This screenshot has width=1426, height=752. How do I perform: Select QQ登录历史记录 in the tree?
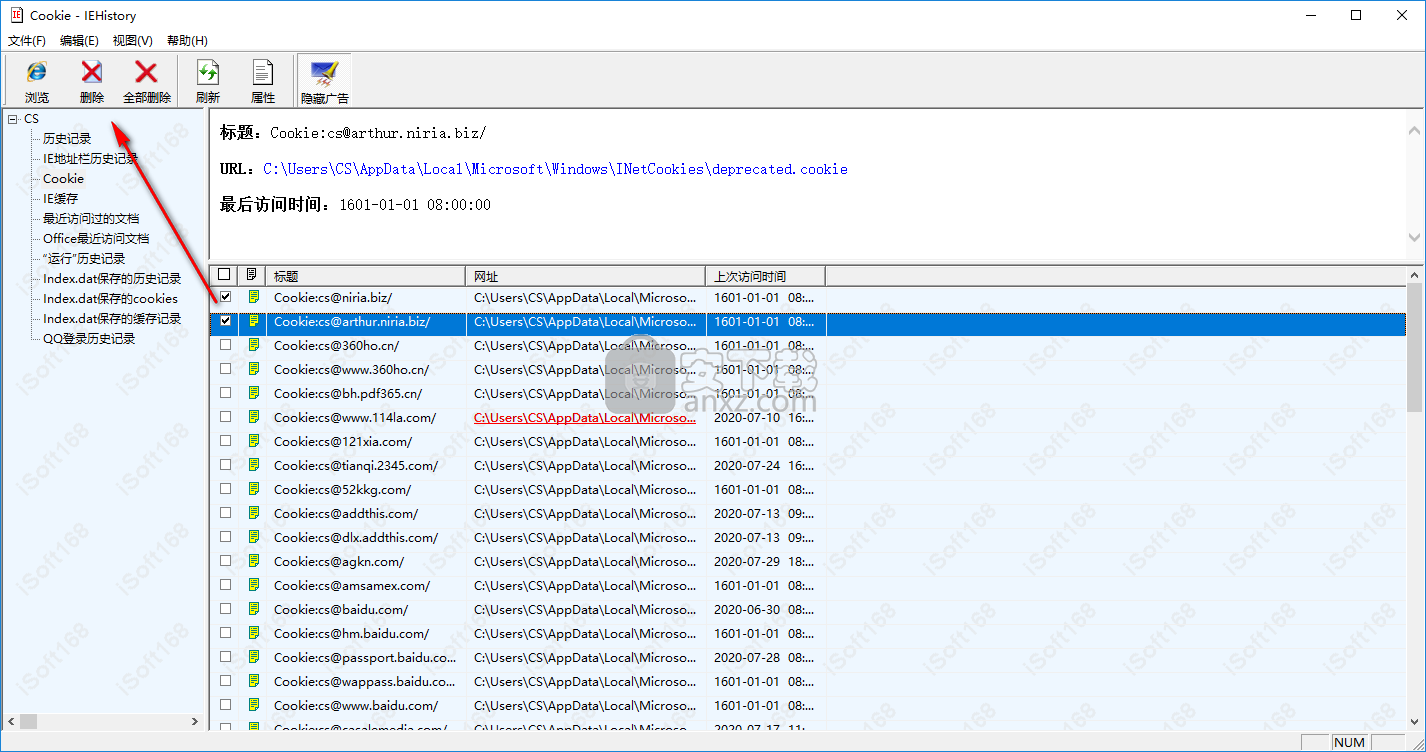[x=89, y=338]
